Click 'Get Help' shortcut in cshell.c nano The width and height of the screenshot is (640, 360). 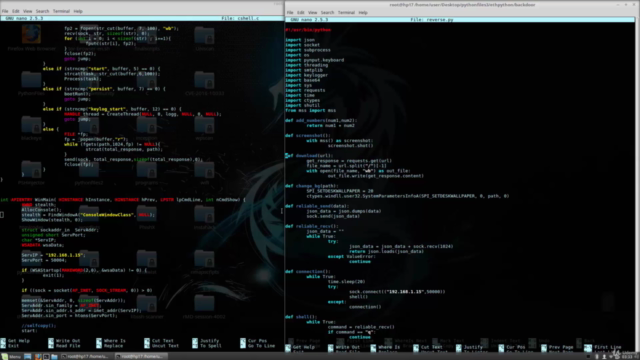(19, 341)
